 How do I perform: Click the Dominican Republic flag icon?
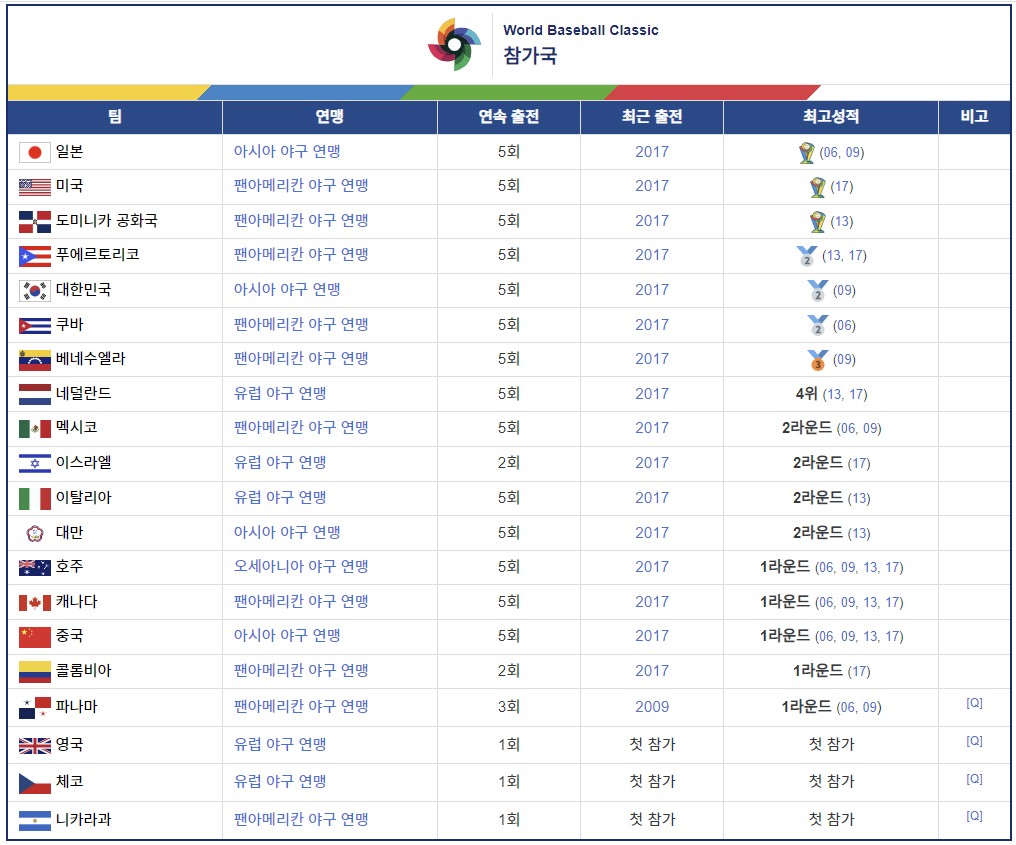[x=35, y=222]
